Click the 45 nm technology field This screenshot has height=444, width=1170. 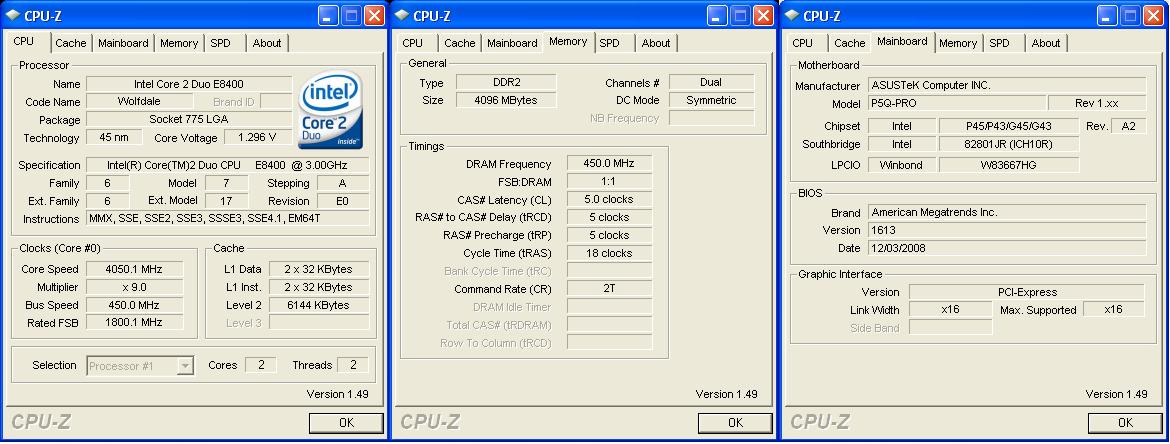coord(114,137)
